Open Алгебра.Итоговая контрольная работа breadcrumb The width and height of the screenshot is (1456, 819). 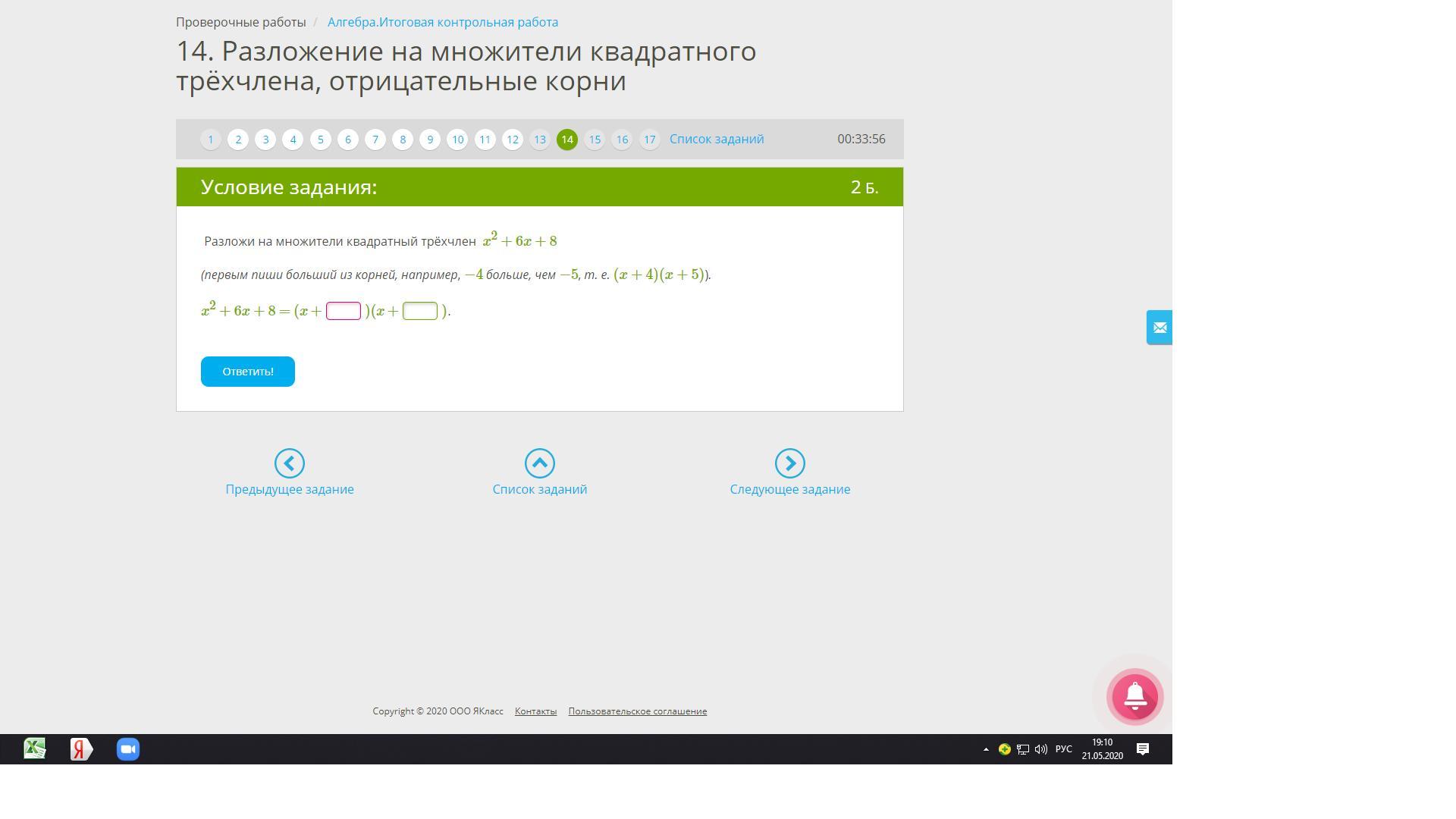(442, 22)
